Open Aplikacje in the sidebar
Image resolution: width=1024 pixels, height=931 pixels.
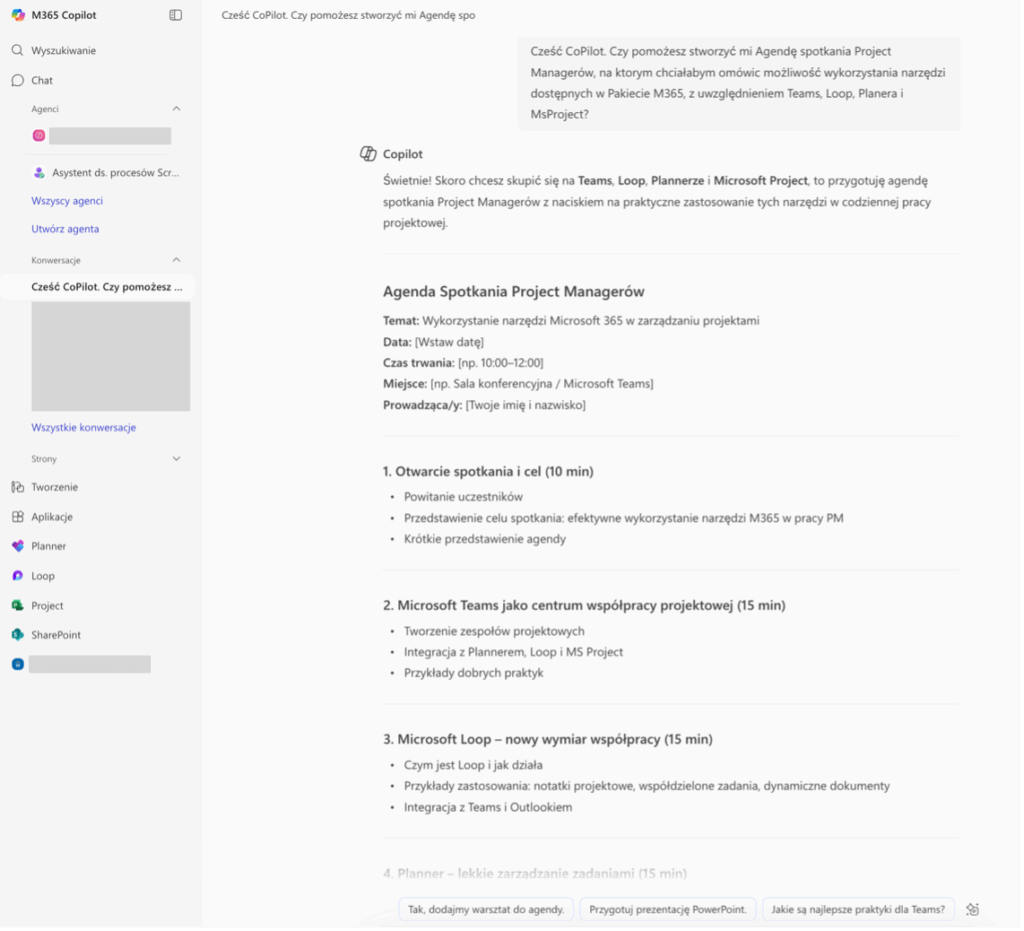point(52,517)
